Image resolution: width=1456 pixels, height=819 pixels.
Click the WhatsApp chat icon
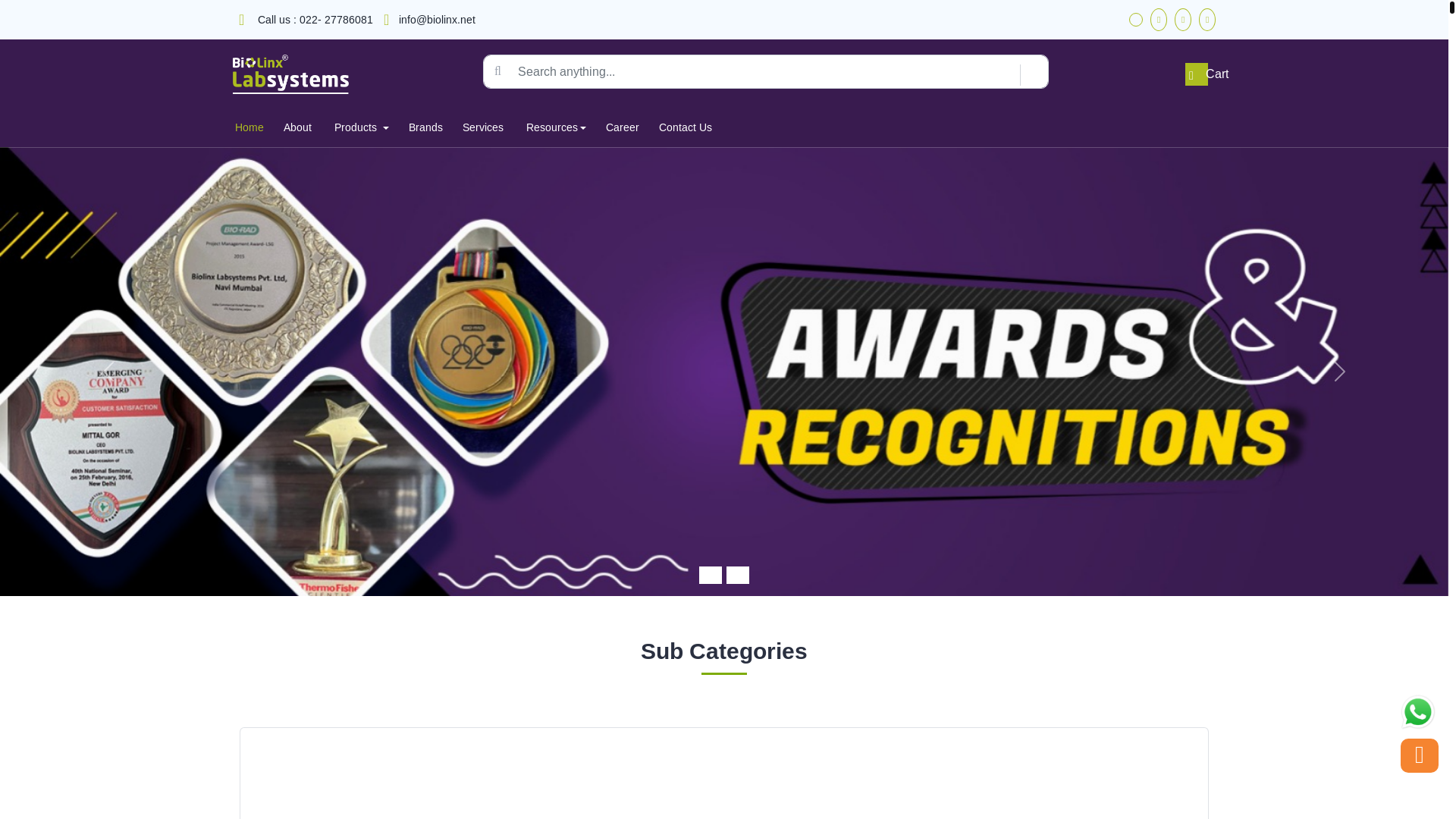pyautogui.click(x=1417, y=712)
